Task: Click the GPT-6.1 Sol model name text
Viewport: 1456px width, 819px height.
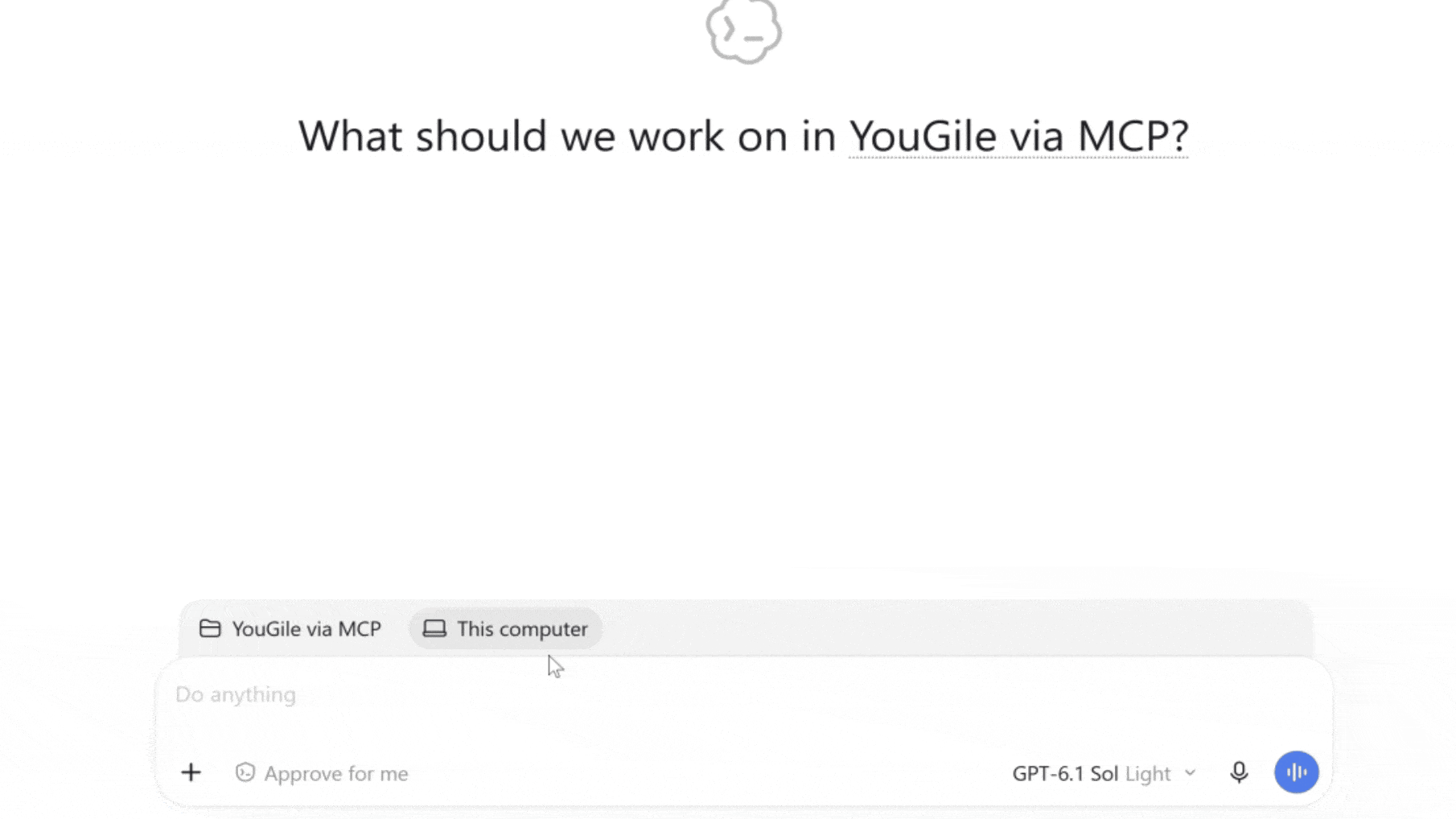Action: [1064, 773]
